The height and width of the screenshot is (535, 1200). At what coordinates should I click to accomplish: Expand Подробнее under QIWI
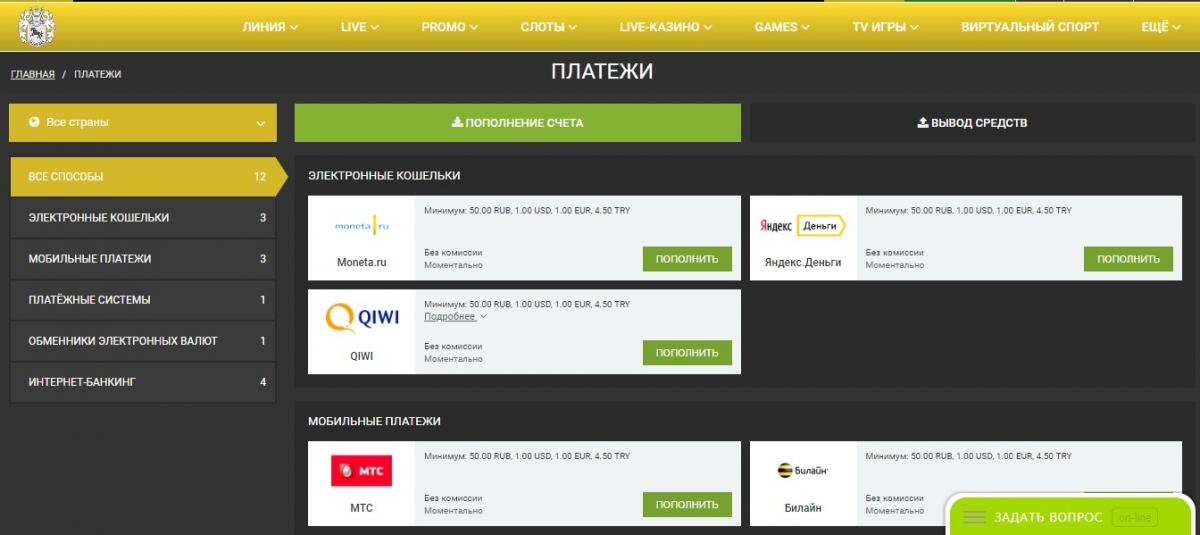[455, 316]
